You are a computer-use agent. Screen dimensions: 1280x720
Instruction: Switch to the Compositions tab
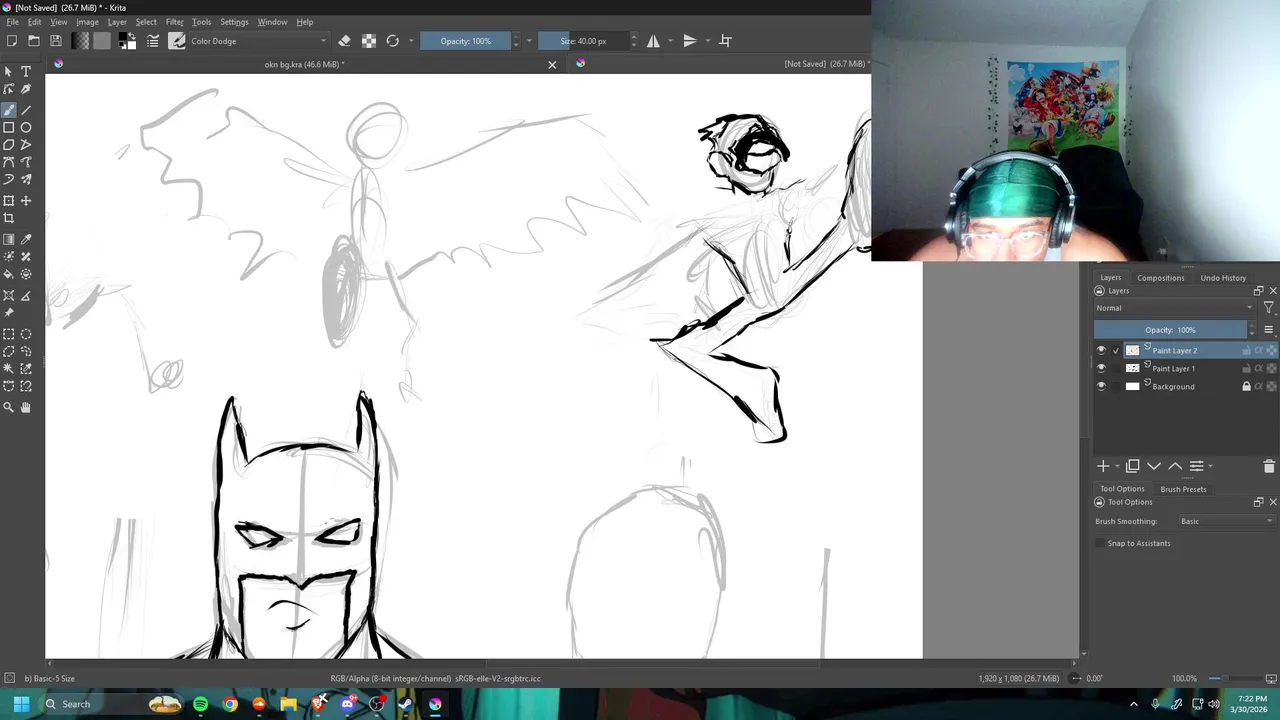click(x=1160, y=278)
